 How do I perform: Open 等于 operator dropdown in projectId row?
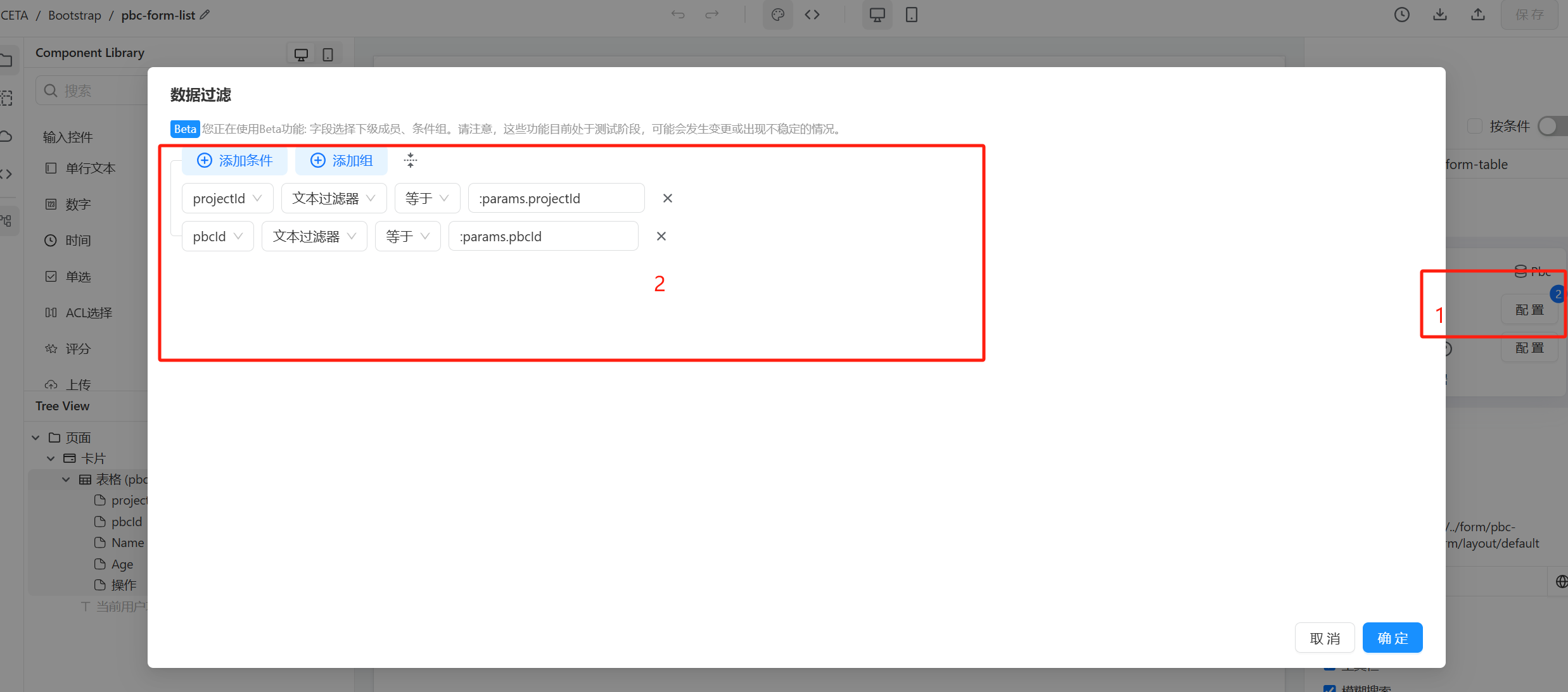427,198
